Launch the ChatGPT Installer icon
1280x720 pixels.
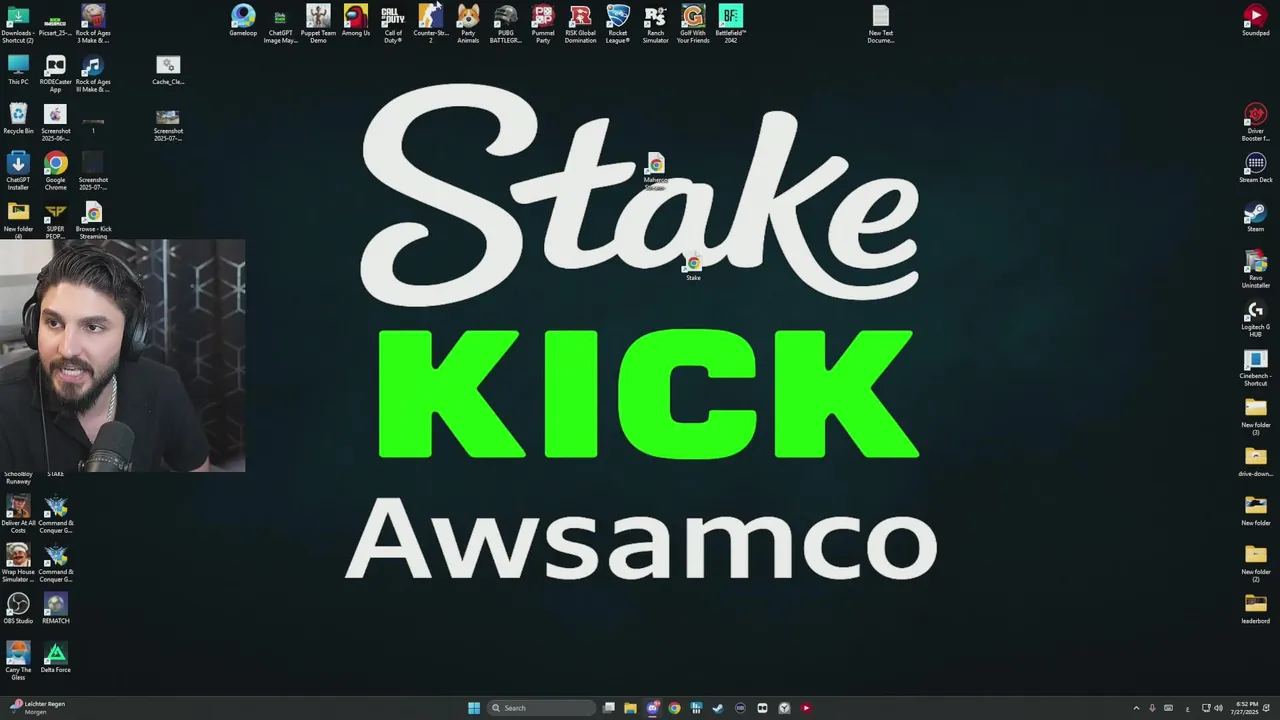(18, 171)
